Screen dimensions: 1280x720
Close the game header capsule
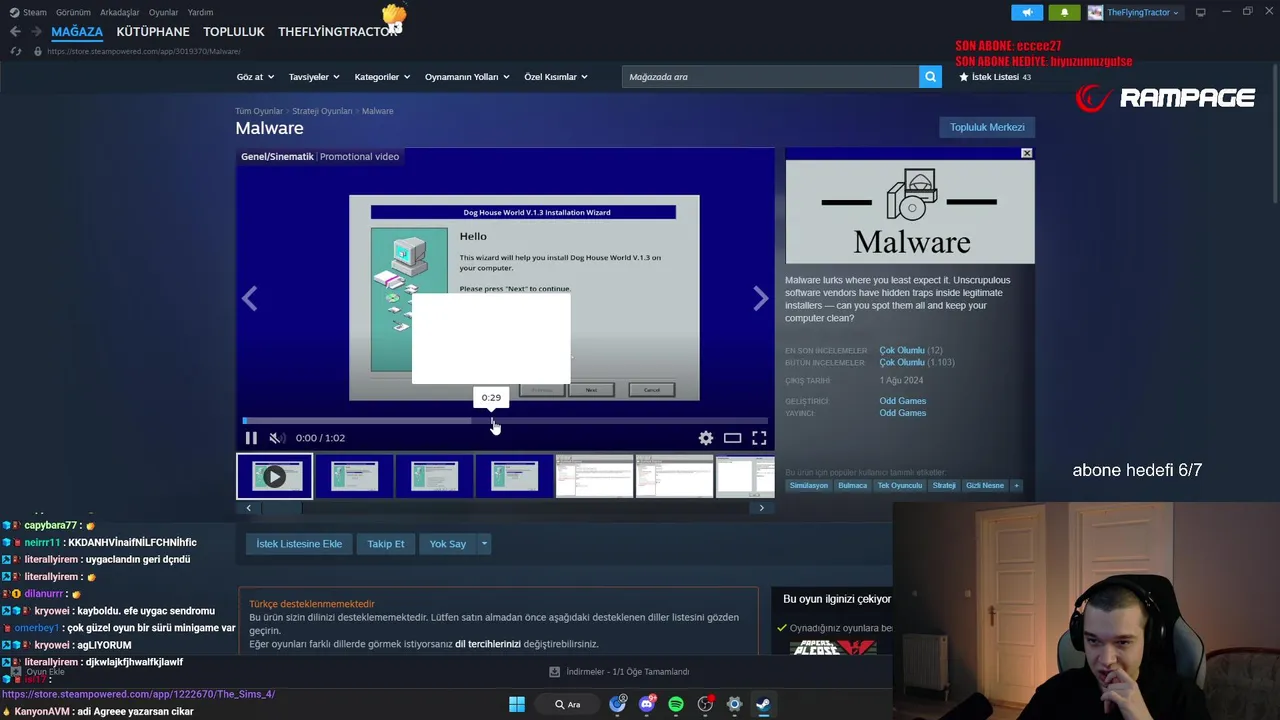click(x=1026, y=153)
